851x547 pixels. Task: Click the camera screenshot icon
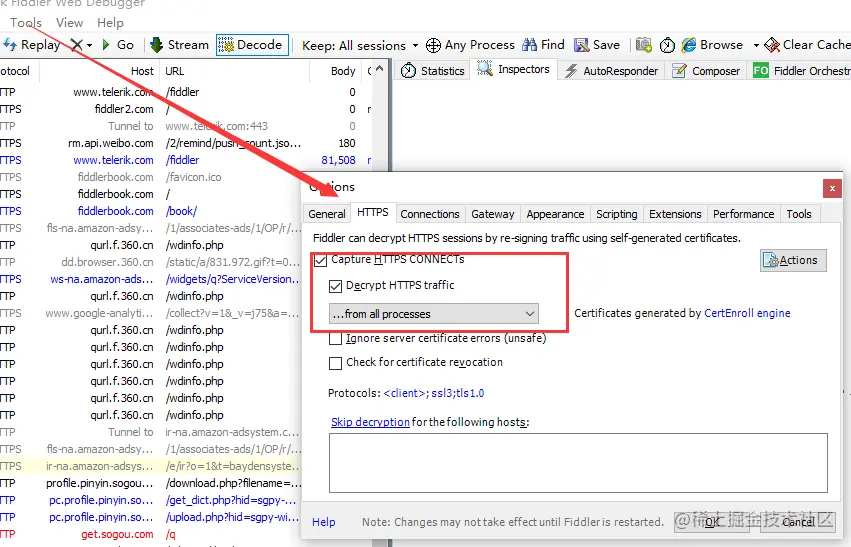coord(644,45)
